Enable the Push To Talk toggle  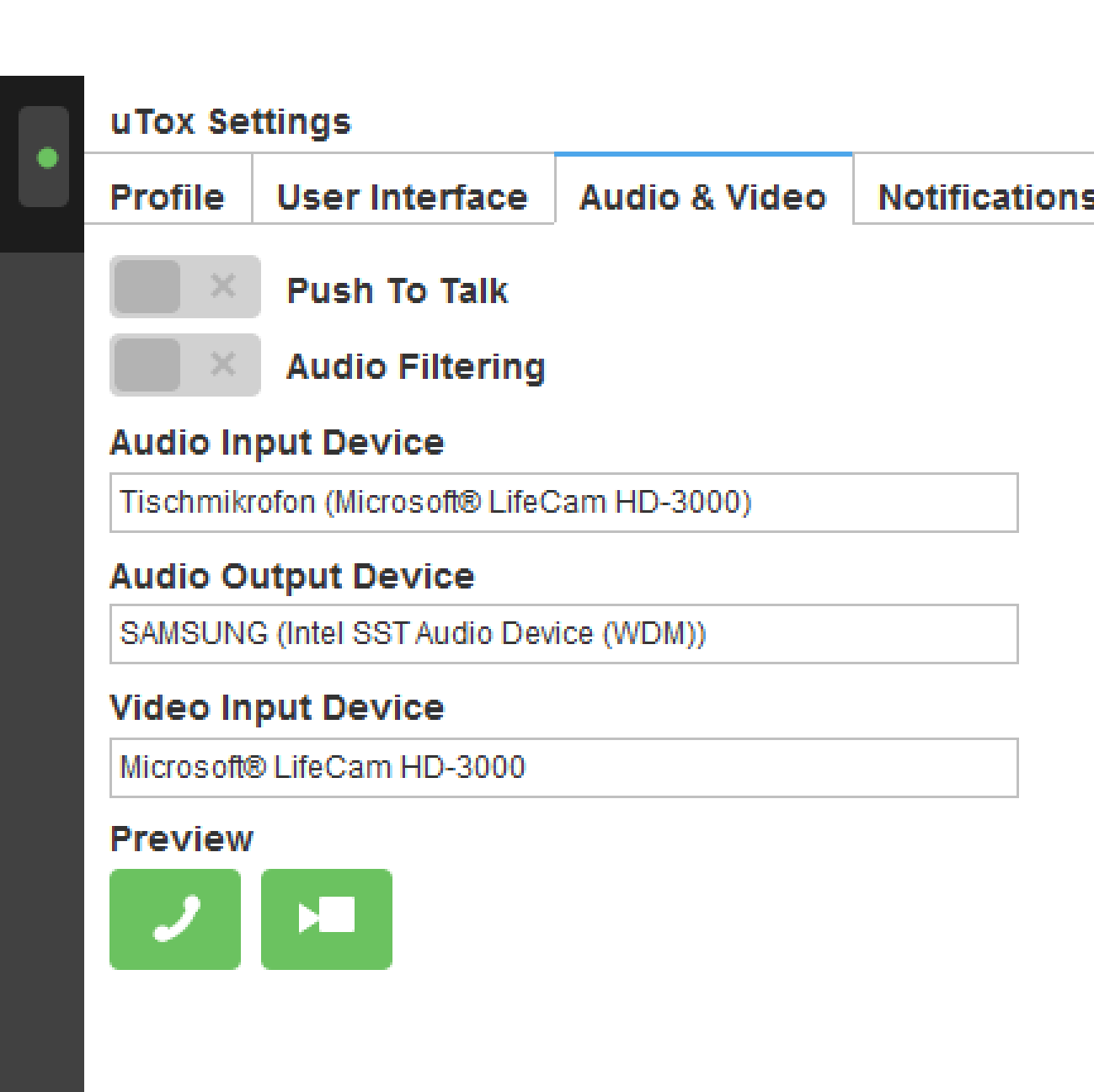coord(185,286)
